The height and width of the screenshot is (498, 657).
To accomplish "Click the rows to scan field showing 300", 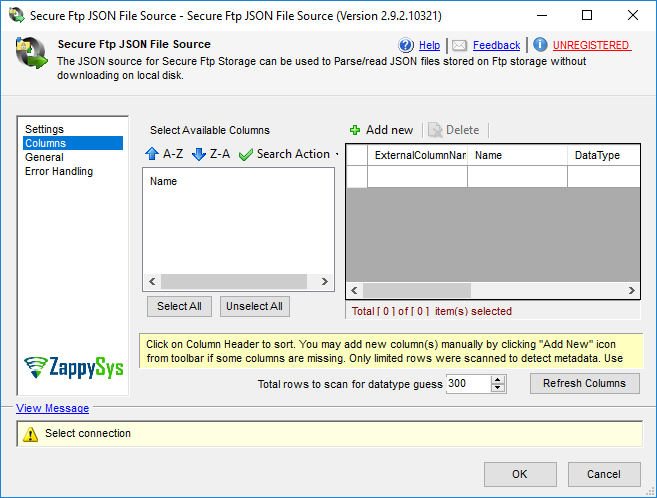I will (x=468, y=384).
